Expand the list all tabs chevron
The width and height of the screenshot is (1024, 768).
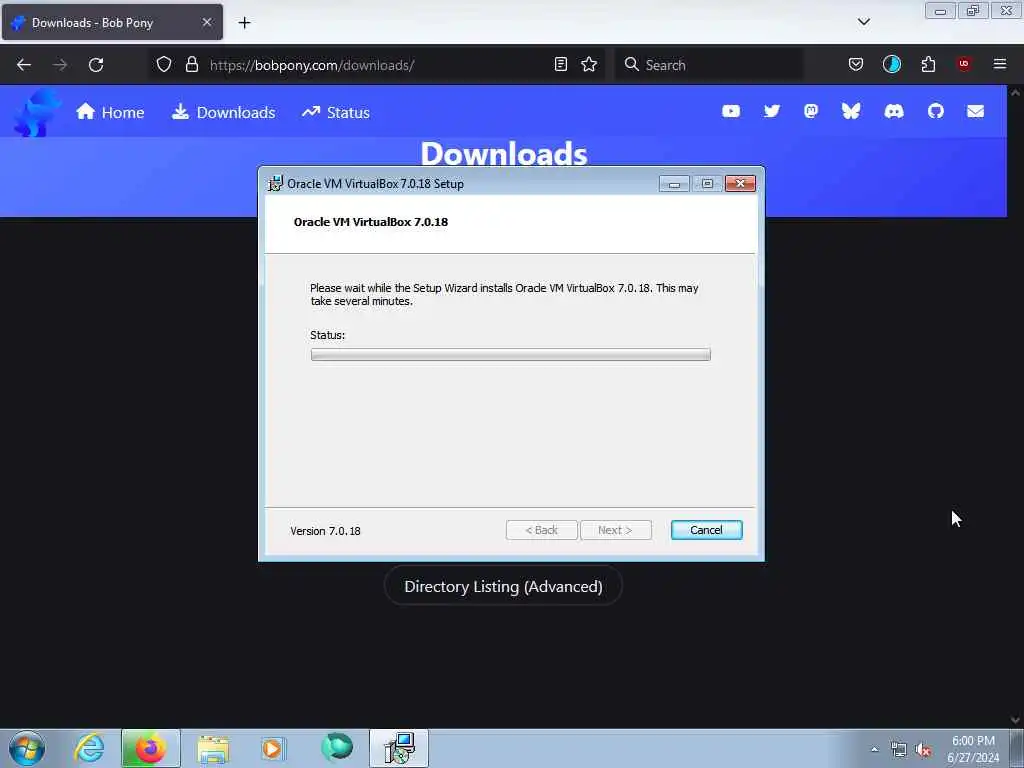(x=863, y=22)
